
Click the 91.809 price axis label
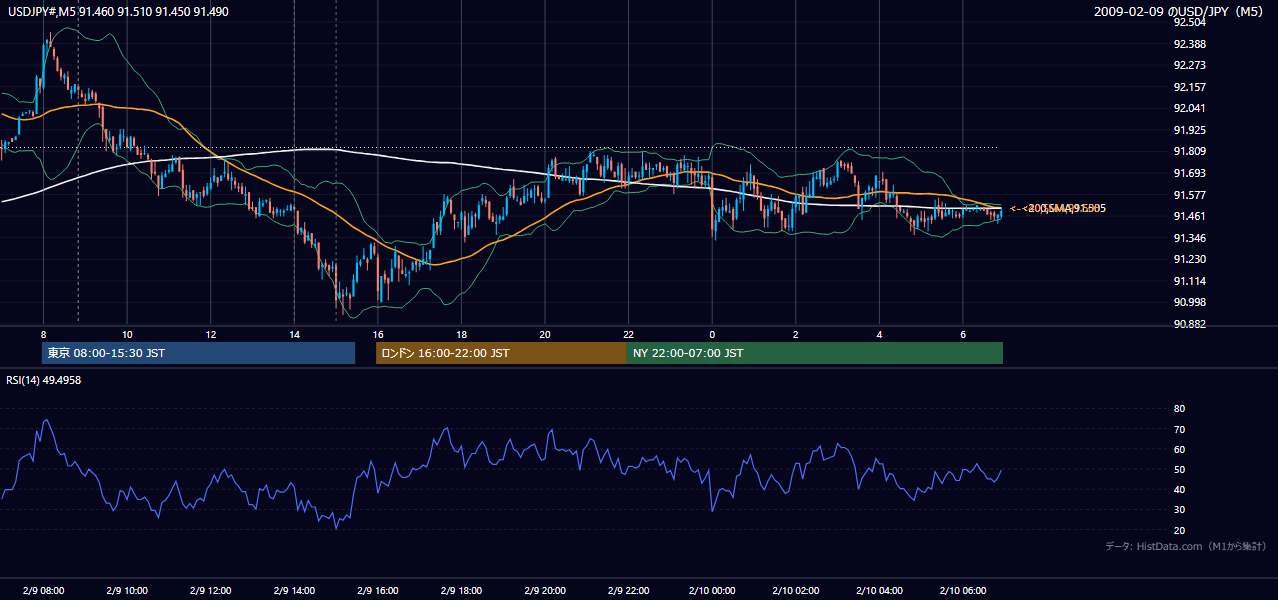1189,151
